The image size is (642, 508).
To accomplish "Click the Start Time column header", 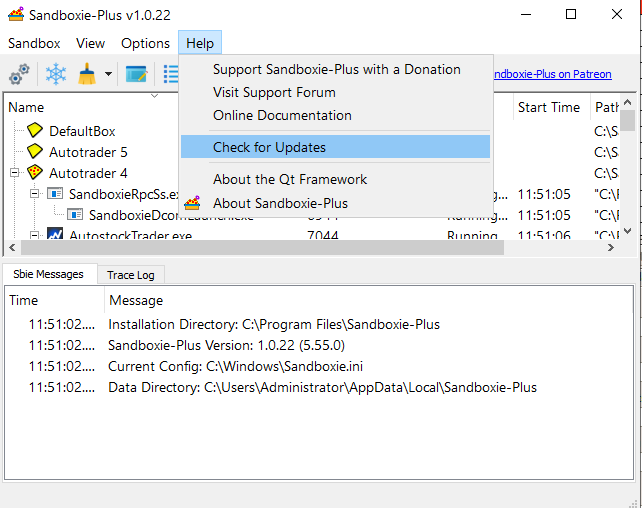I will click(x=548, y=107).
